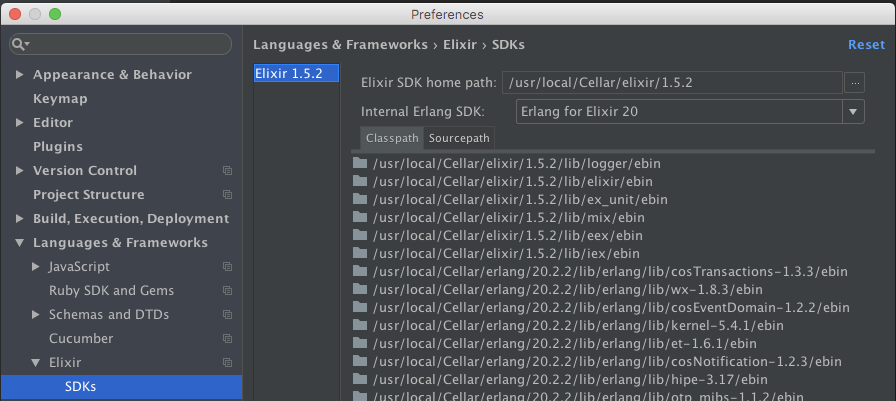Select the Erlang for Elixir 20 combo box
This screenshot has height=401, width=896.
click(690, 112)
